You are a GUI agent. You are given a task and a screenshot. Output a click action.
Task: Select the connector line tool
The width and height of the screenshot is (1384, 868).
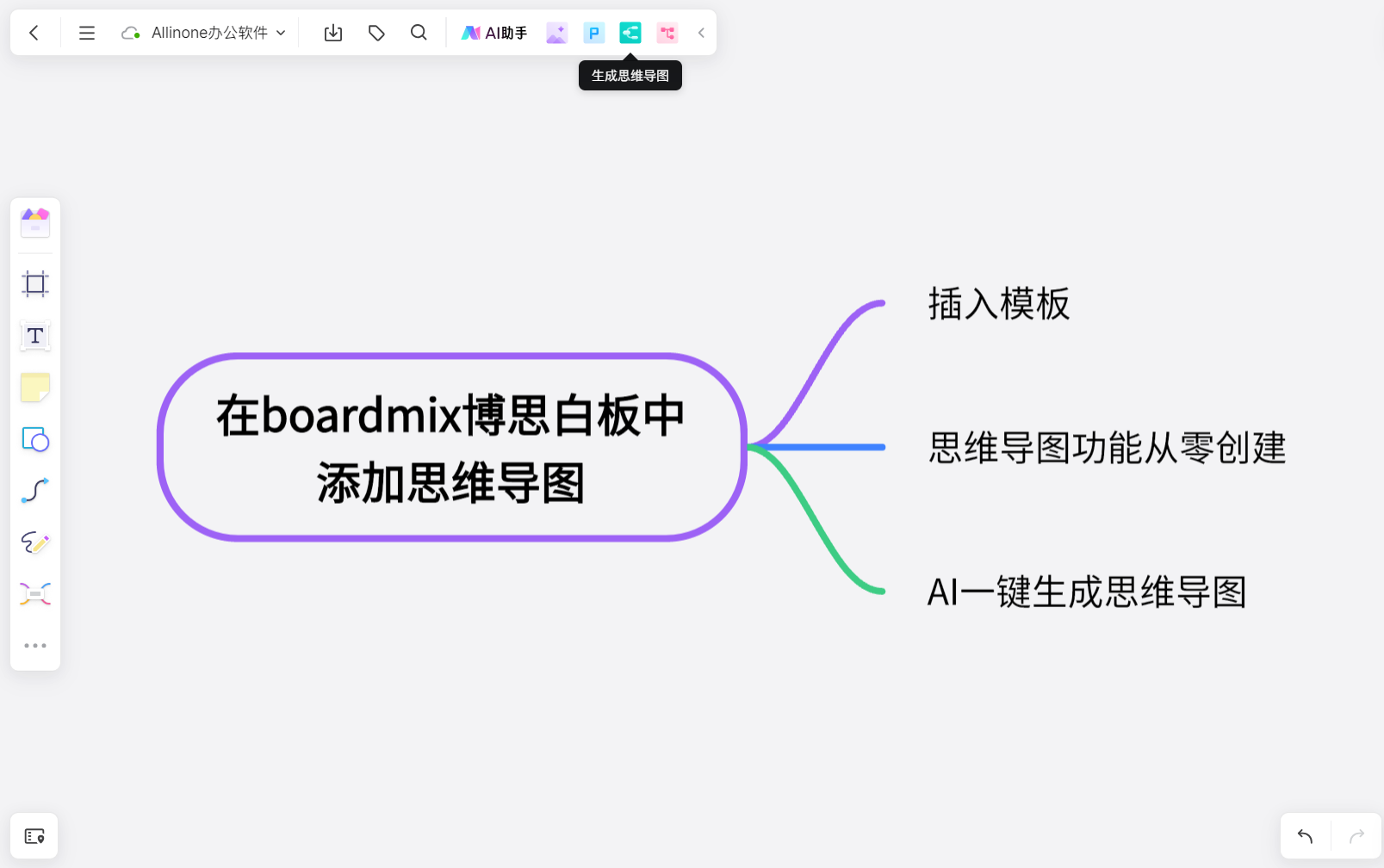[34, 491]
